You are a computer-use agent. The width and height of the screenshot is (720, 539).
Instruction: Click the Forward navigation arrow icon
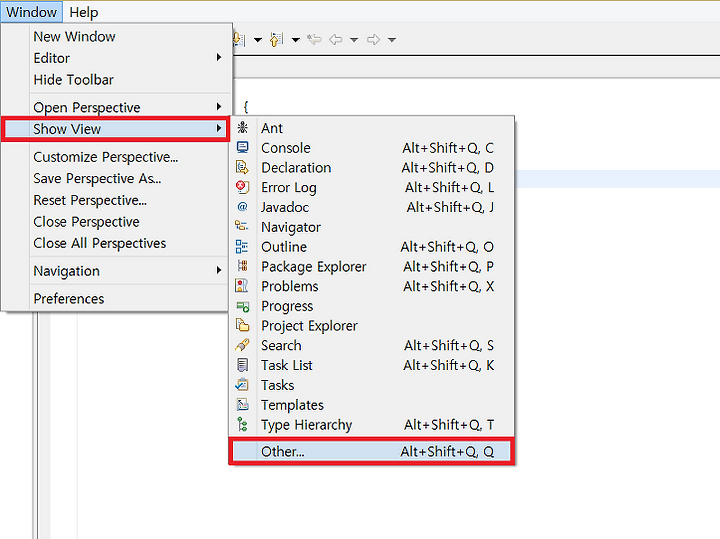373,39
